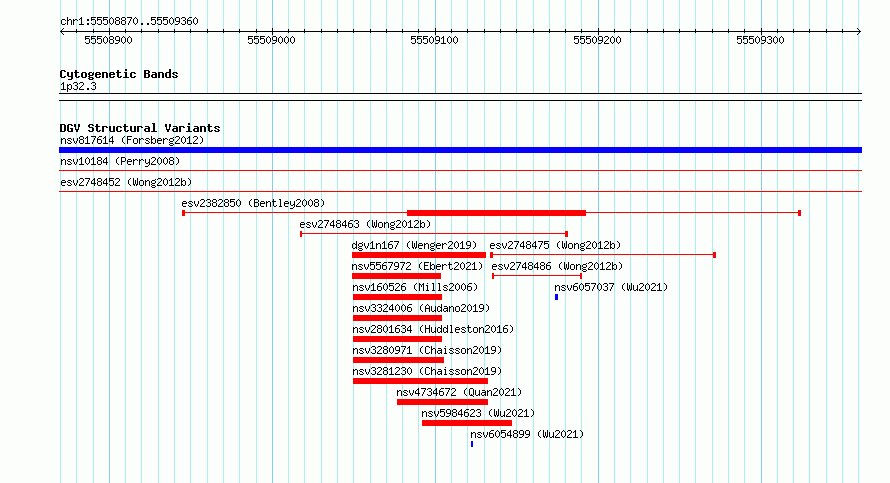The width and height of the screenshot is (890, 483).
Task: Click the small blue marker under nsv6057037
Action: click(x=556, y=297)
